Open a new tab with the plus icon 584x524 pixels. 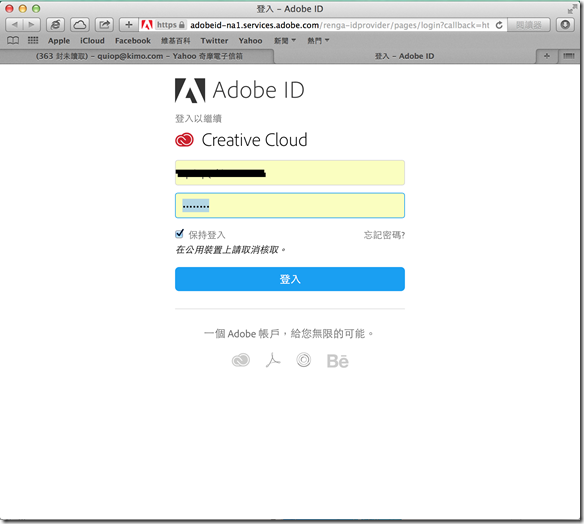click(x=546, y=56)
